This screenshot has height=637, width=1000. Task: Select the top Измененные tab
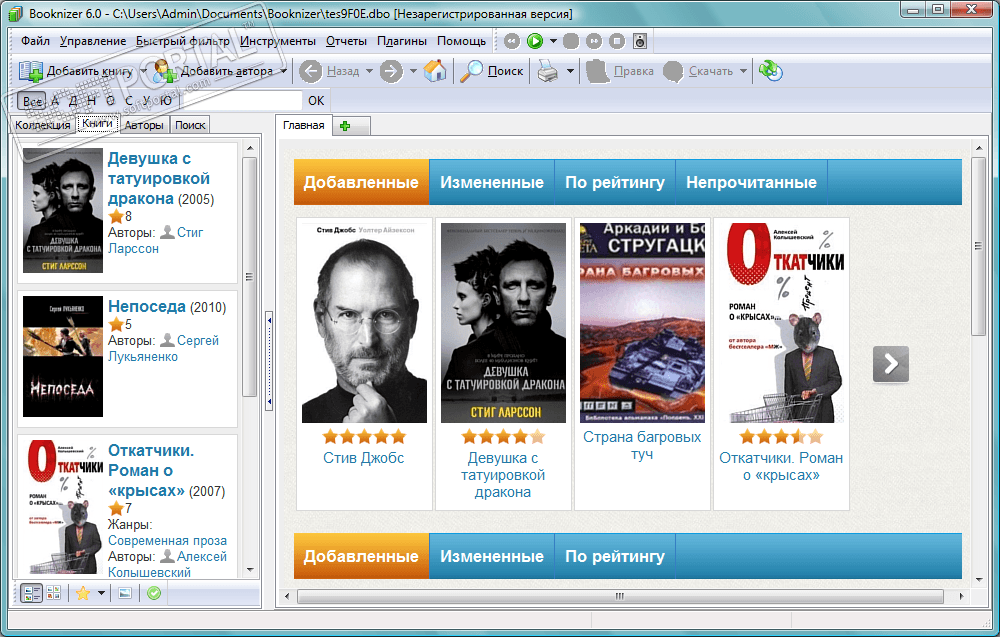tap(492, 182)
